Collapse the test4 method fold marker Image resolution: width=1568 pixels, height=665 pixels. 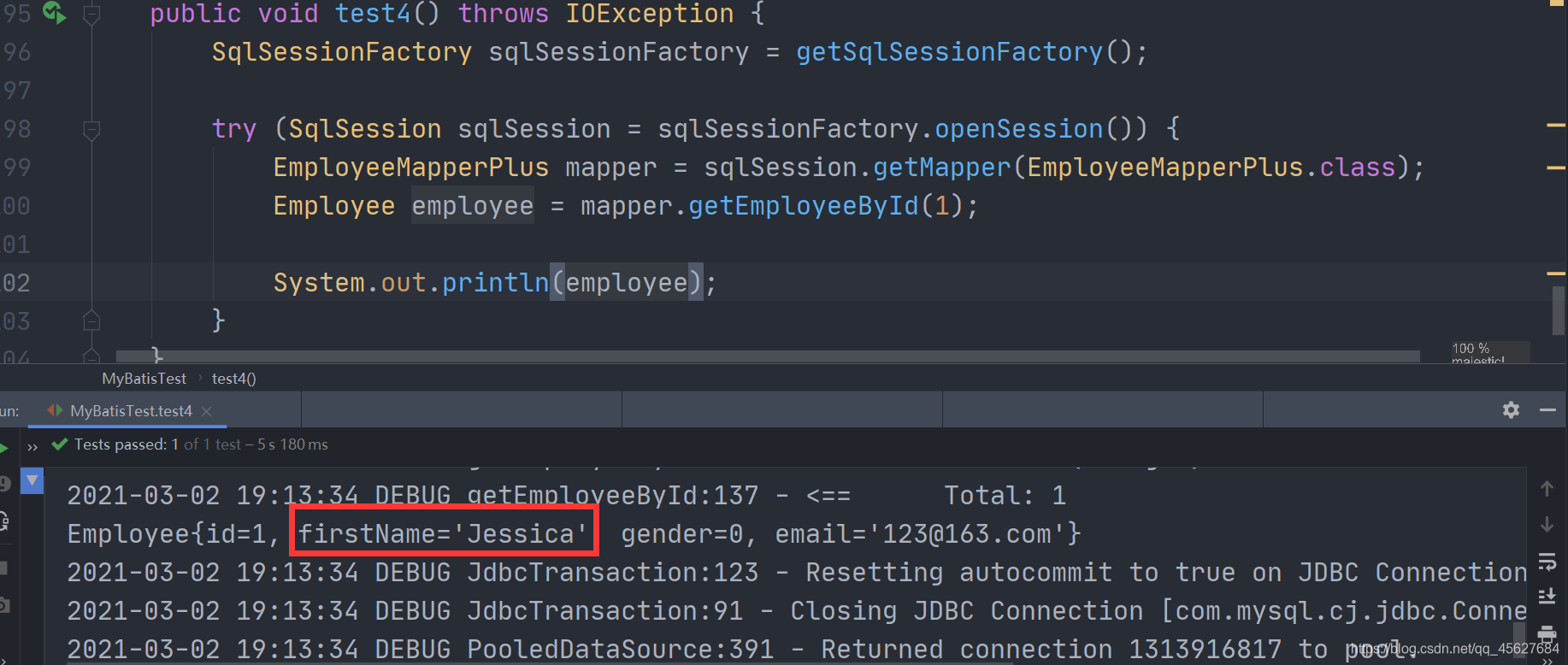[91, 15]
